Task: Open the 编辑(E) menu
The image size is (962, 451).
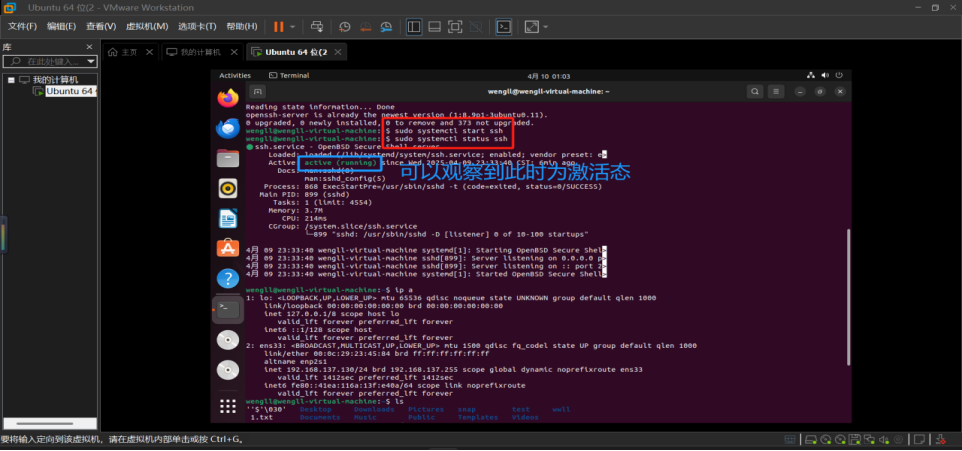Action: point(61,26)
